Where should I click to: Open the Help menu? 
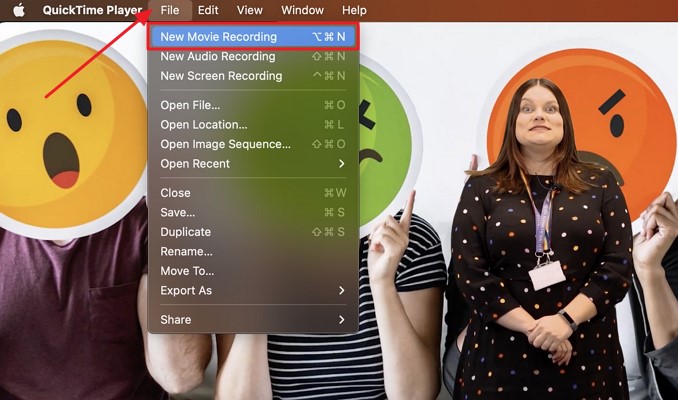click(x=354, y=10)
